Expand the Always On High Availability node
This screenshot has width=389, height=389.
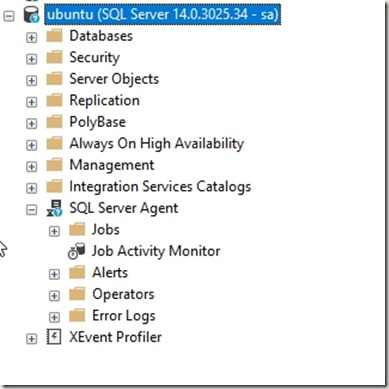[x=31, y=145]
